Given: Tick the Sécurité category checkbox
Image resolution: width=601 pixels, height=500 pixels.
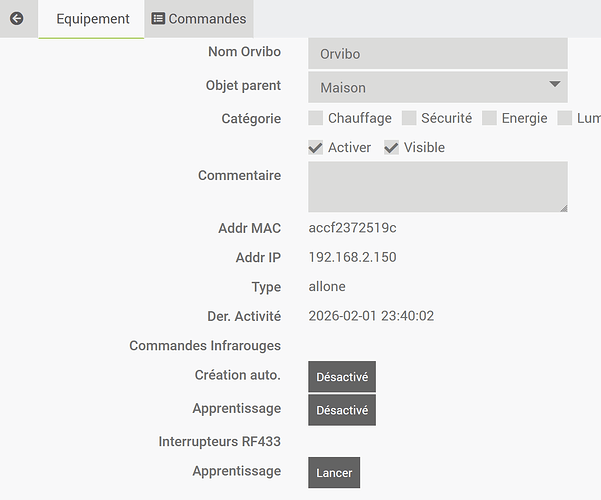Looking at the screenshot, I should (409, 118).
